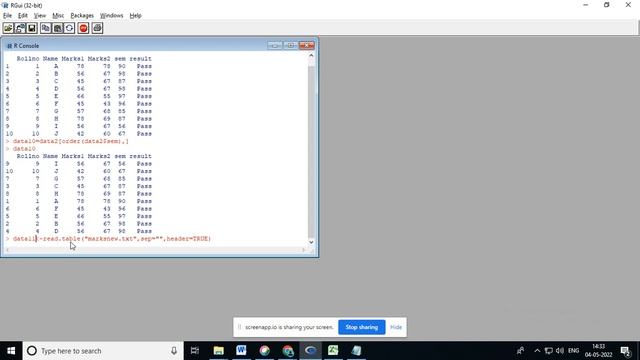Click the R Console vertical scrollbar down arrow
This screenshot has width=640, height=360.
(311, 242)
